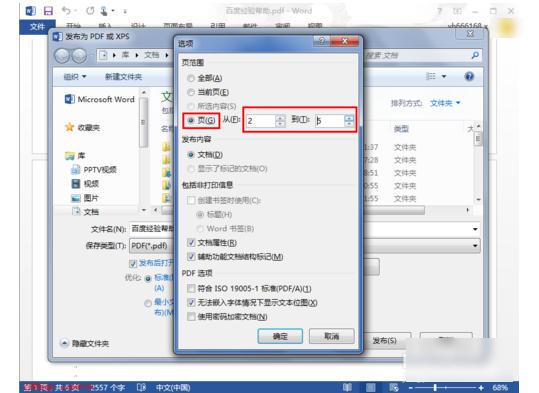Click the 类型 column header

(x=401, y=129)
